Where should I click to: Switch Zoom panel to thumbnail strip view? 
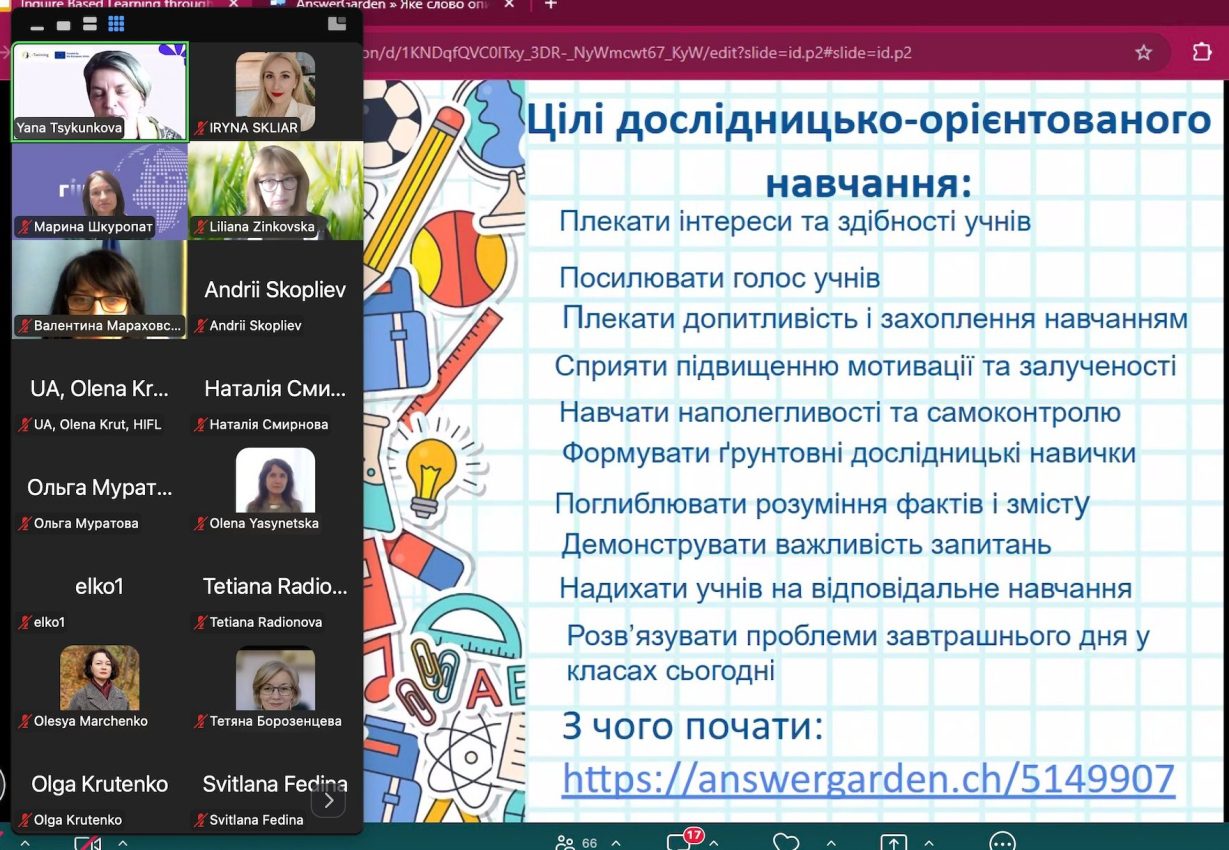89,23
